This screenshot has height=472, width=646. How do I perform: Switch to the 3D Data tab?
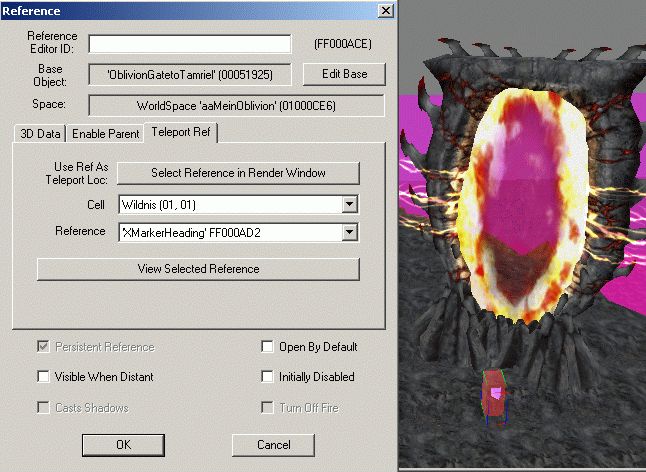click(x=40, y=134)
